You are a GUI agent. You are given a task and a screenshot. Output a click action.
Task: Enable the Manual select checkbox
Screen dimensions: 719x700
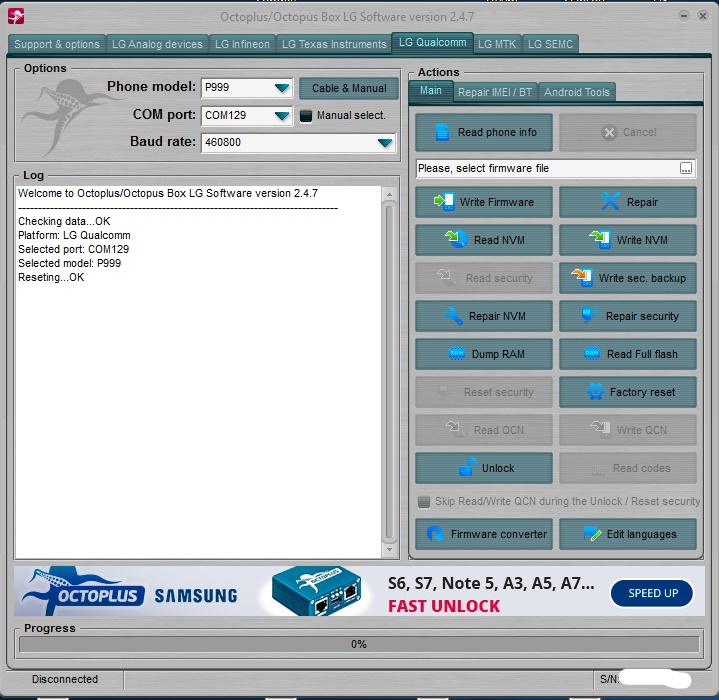[305, 116]
